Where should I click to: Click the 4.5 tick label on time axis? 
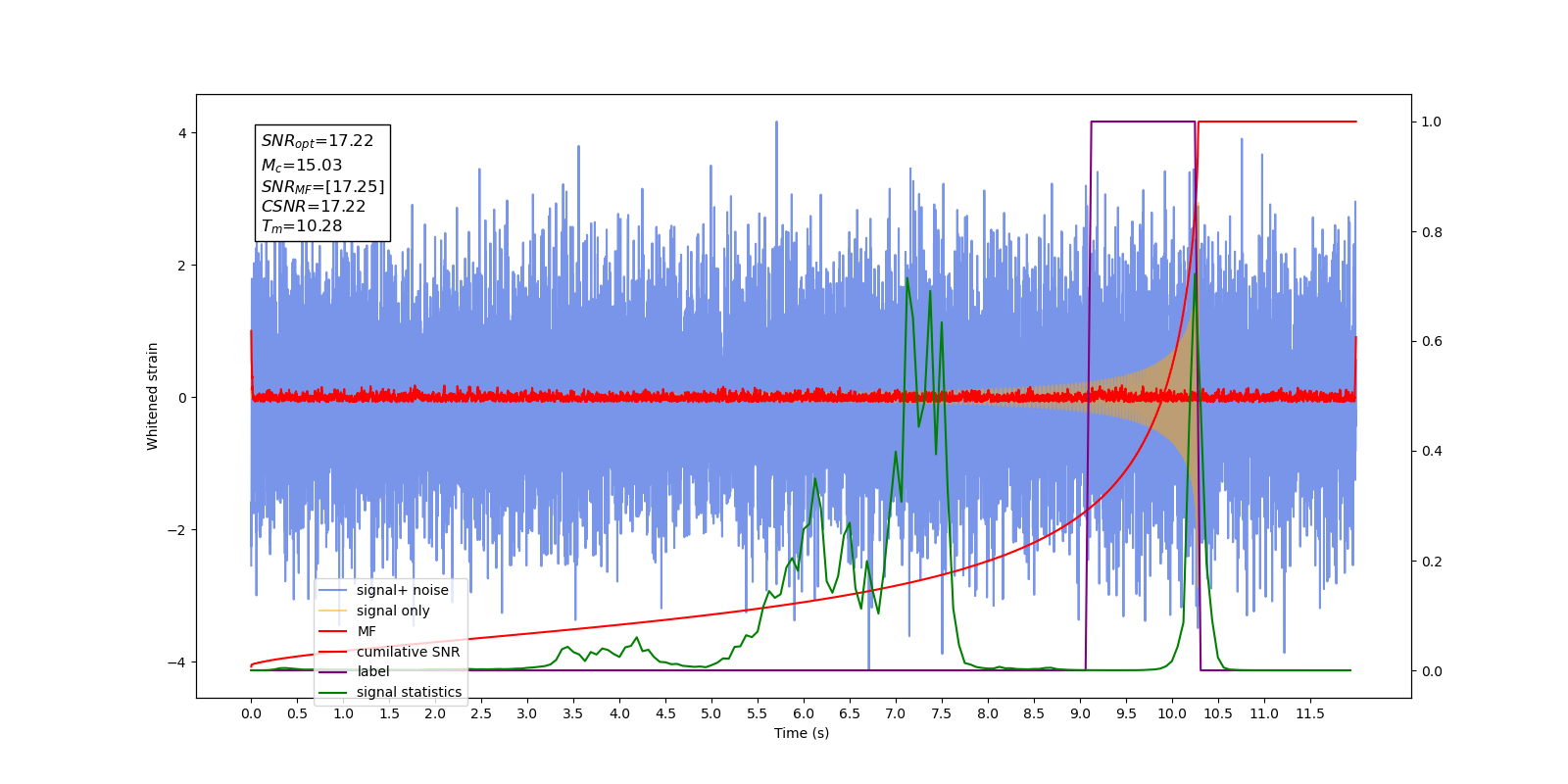665,713
